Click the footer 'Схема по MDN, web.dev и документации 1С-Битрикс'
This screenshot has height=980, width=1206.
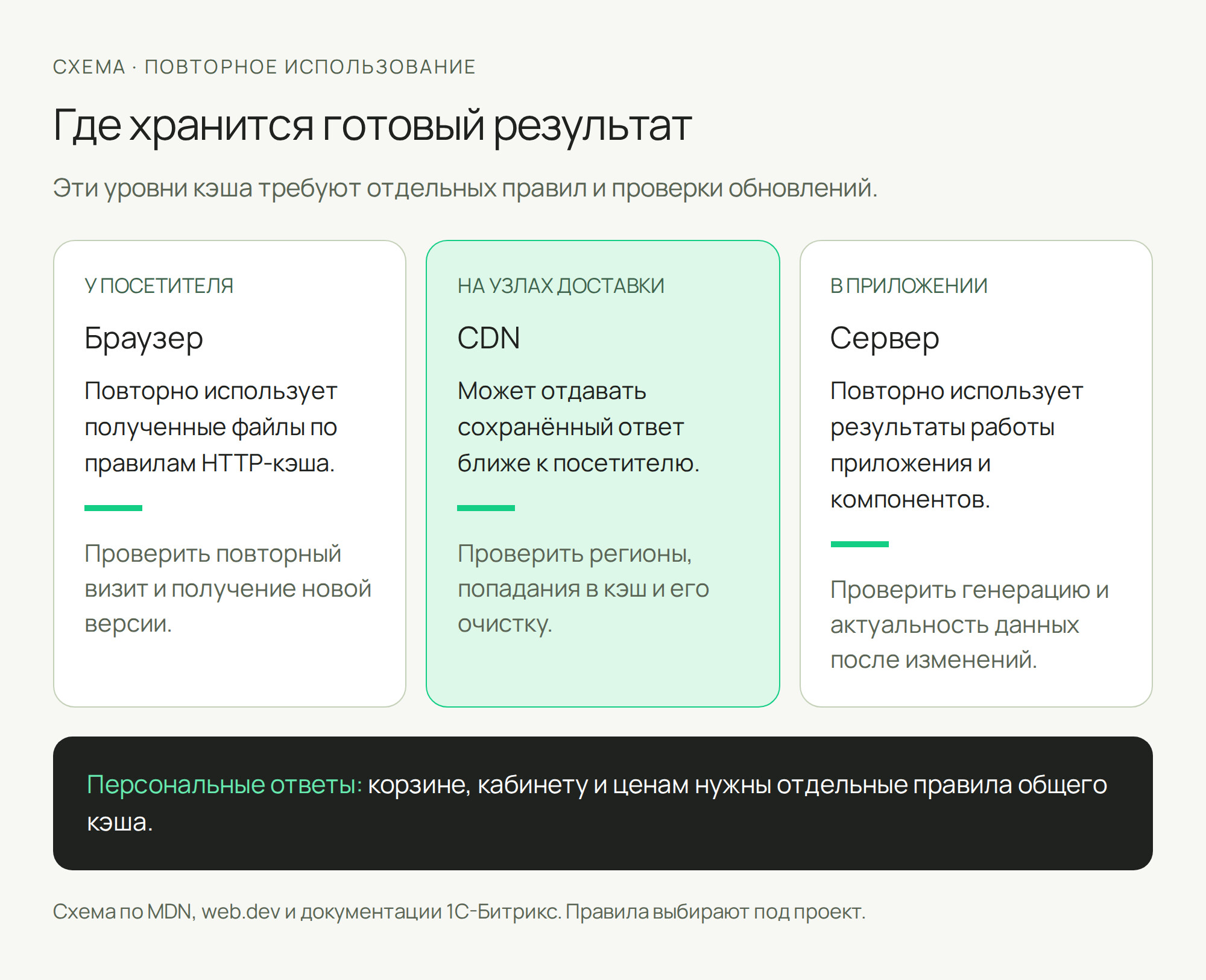307,911
